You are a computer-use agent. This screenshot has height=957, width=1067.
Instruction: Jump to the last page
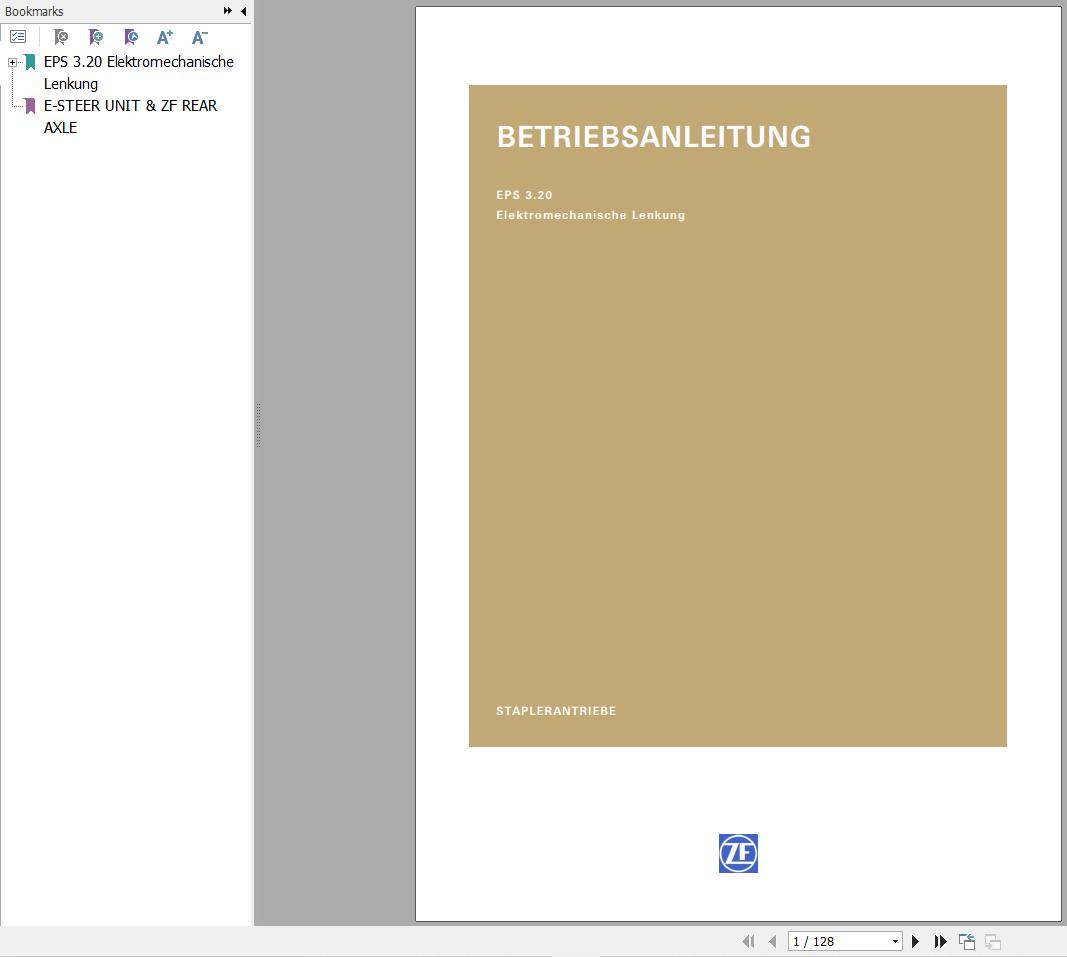[x=940, y=941]
